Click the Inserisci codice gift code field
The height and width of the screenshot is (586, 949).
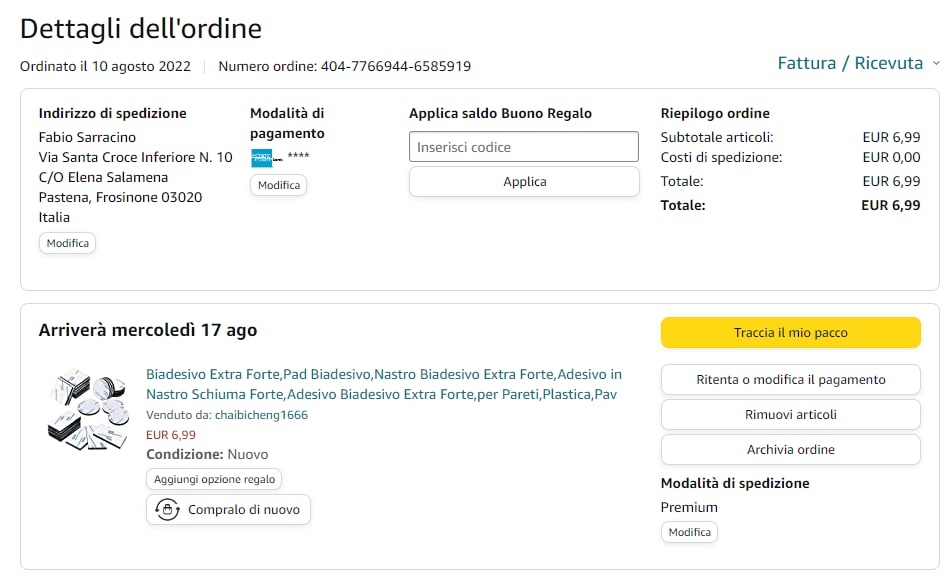coord(523,147)
